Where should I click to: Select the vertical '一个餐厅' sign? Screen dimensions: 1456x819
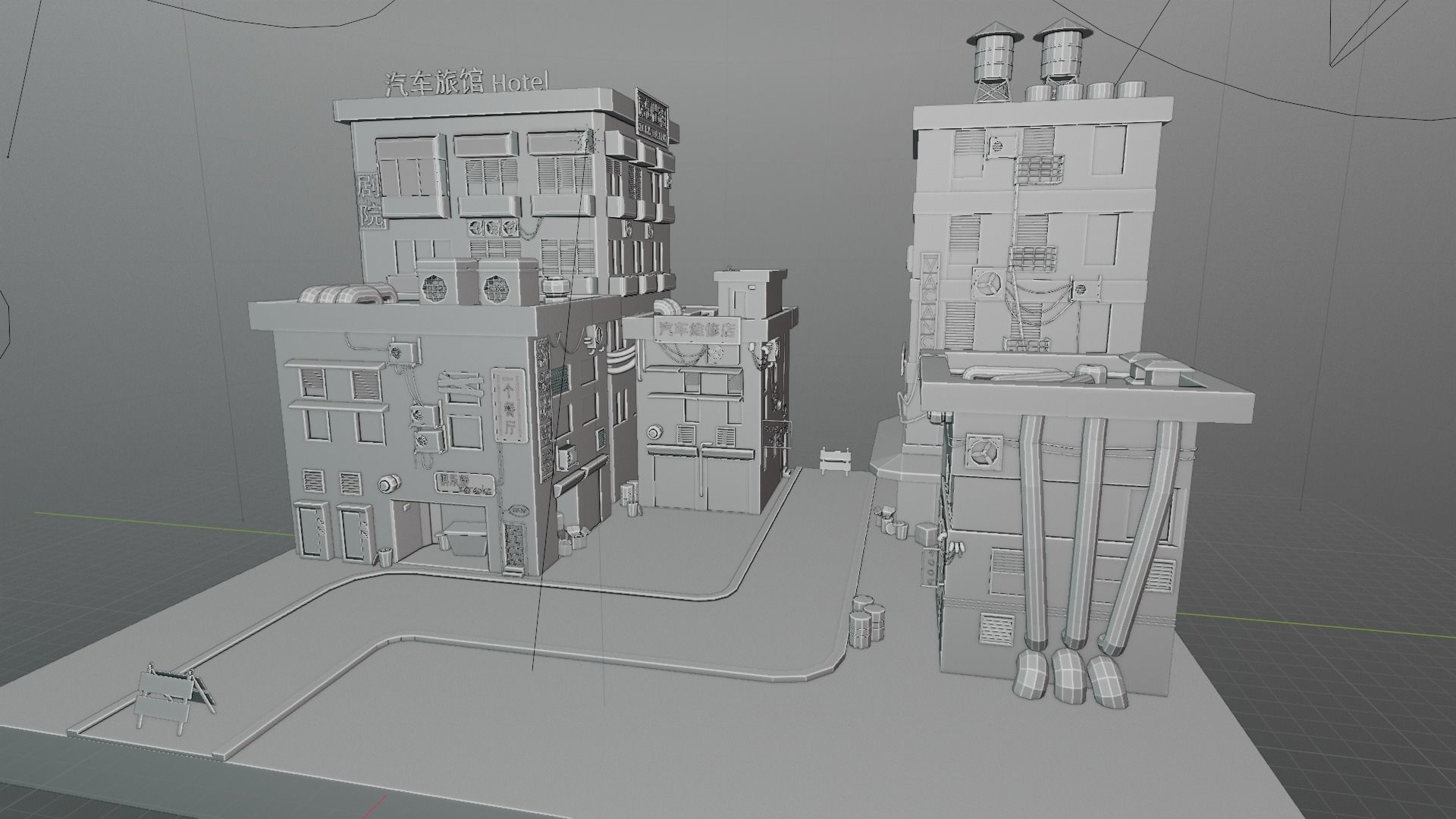pyautogui.click(x=509, y=405)
